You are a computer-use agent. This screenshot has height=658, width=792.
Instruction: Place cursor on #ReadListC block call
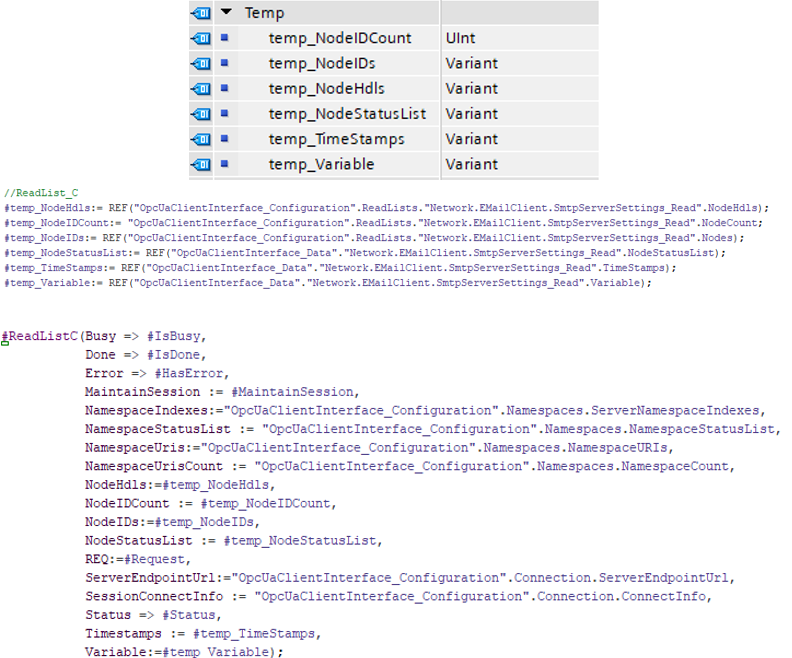40,336
